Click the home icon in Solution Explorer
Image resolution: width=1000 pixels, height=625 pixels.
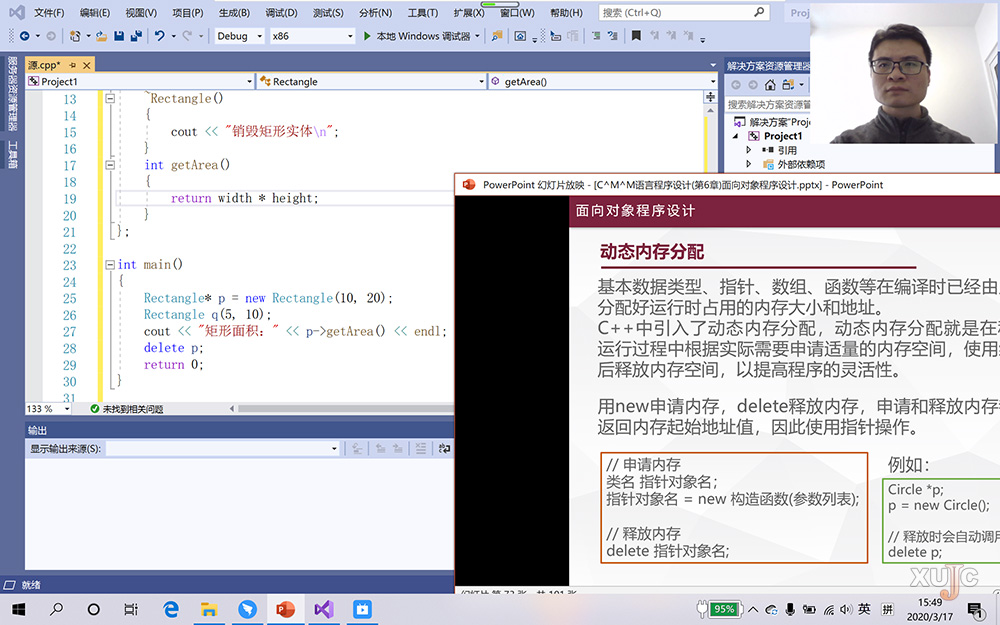(x=769, y=85)
